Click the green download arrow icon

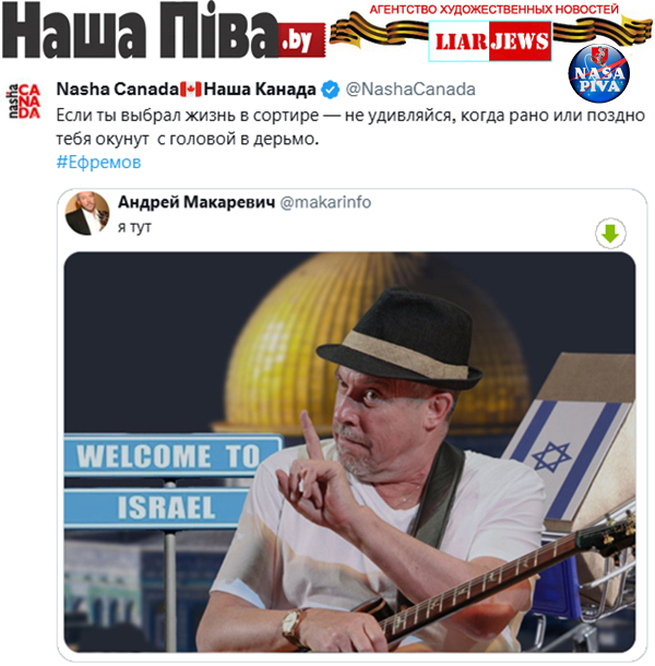[x=610, y=233]
